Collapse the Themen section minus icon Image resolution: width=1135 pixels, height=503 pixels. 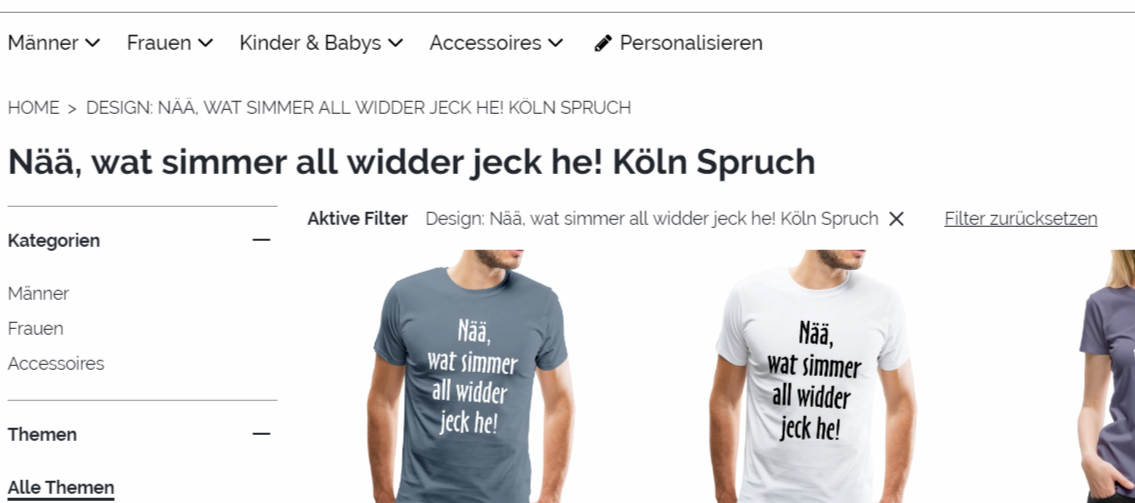[x=261, y=434]
